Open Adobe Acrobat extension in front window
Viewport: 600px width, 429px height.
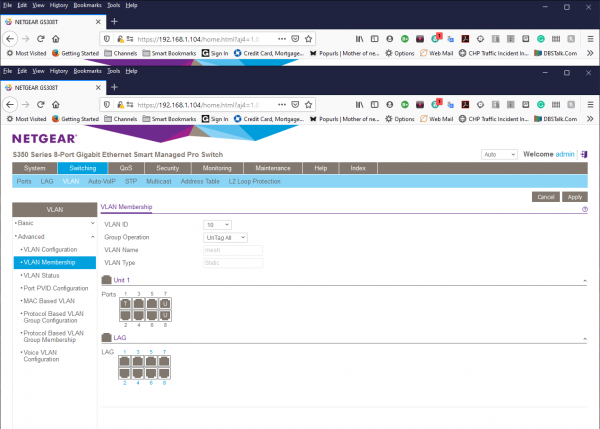pos(465,104)
